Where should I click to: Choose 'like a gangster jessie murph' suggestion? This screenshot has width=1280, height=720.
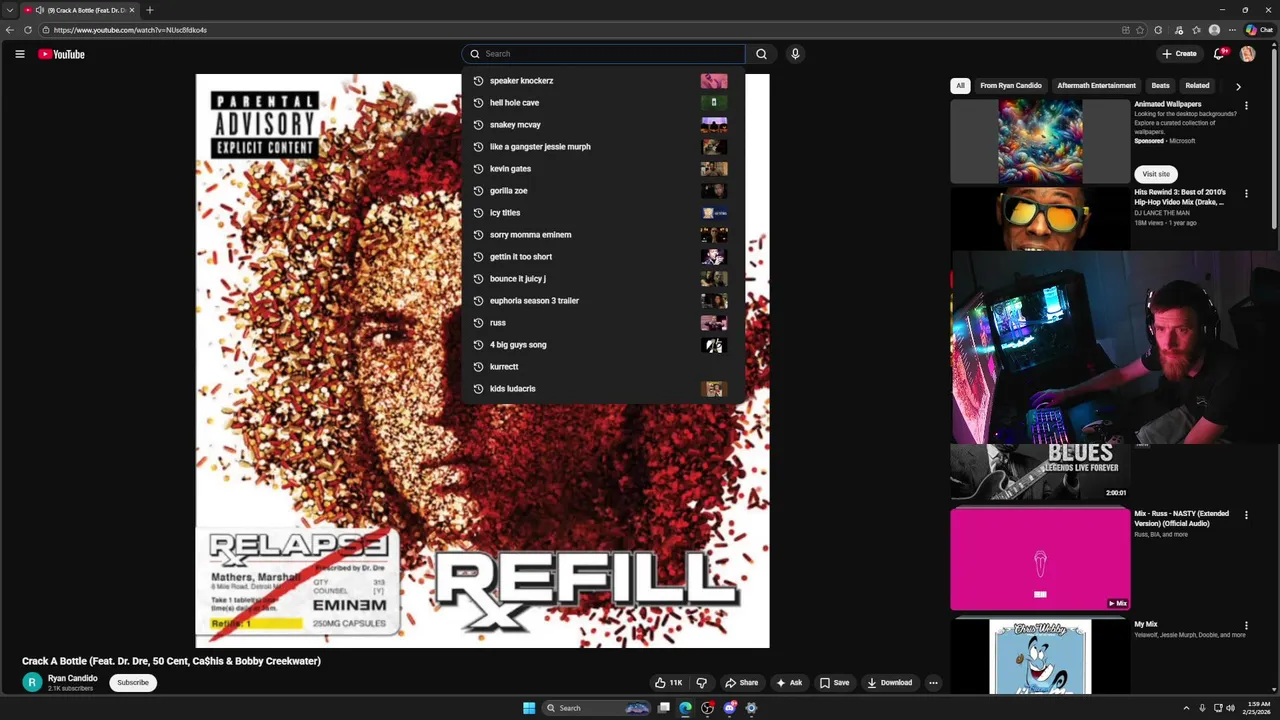click(x=603, y=147)
